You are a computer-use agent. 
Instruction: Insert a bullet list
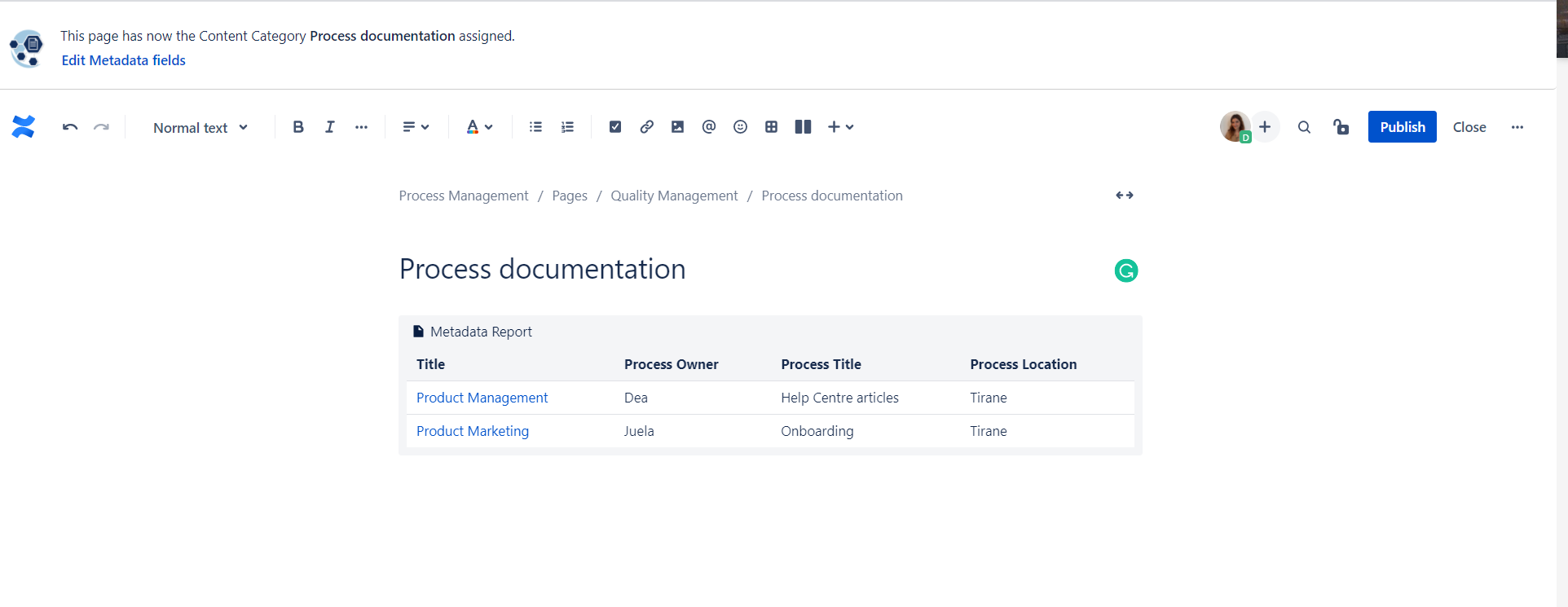pyautogui.click(x=535, y=127)
